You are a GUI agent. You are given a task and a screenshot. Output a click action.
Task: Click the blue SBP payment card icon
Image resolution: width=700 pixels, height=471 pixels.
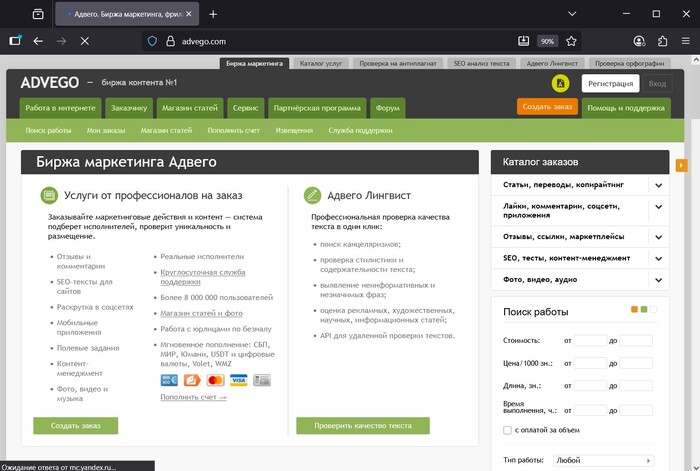click(169, 380)
